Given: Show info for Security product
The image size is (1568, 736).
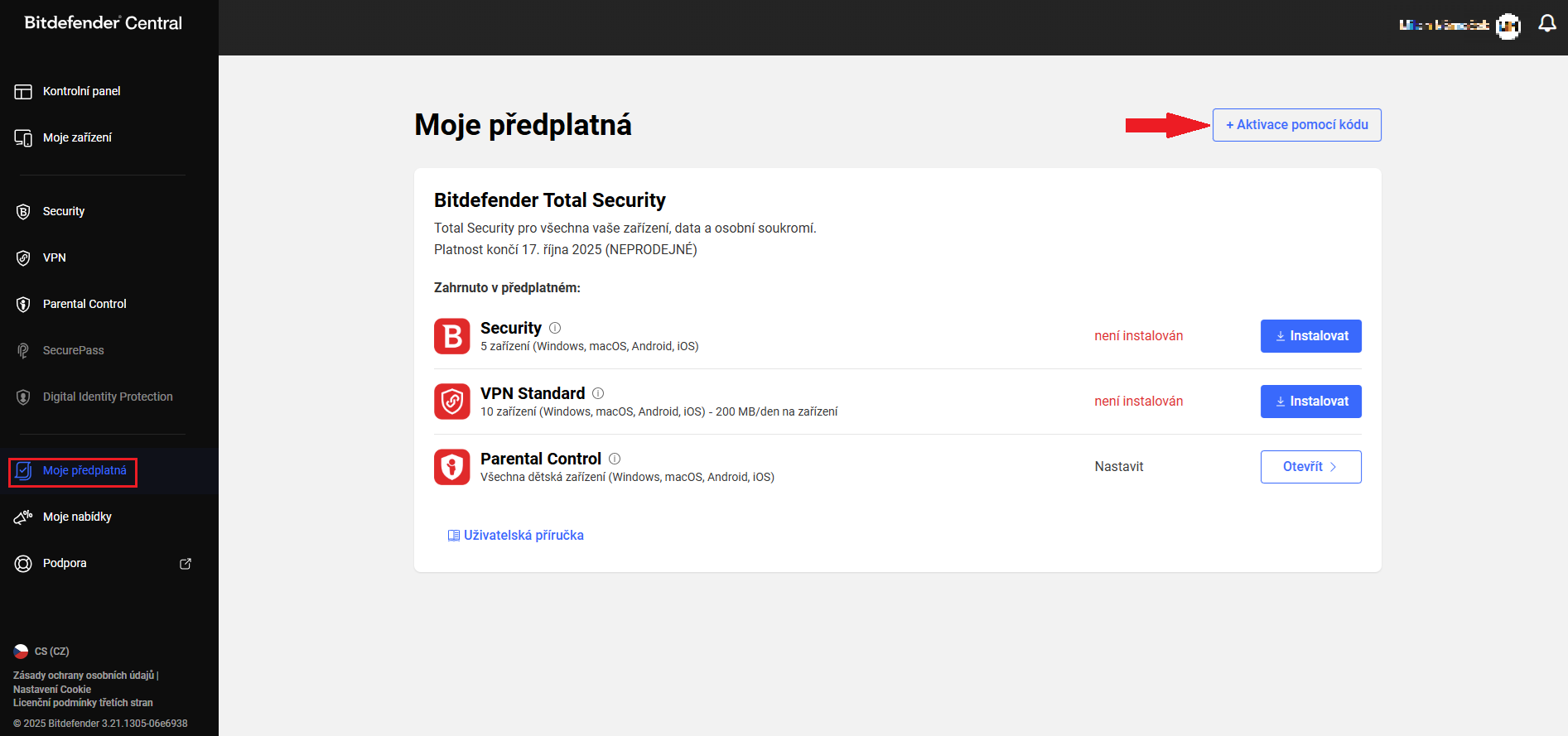Looking at the screenshot, I should pos(555,328).
